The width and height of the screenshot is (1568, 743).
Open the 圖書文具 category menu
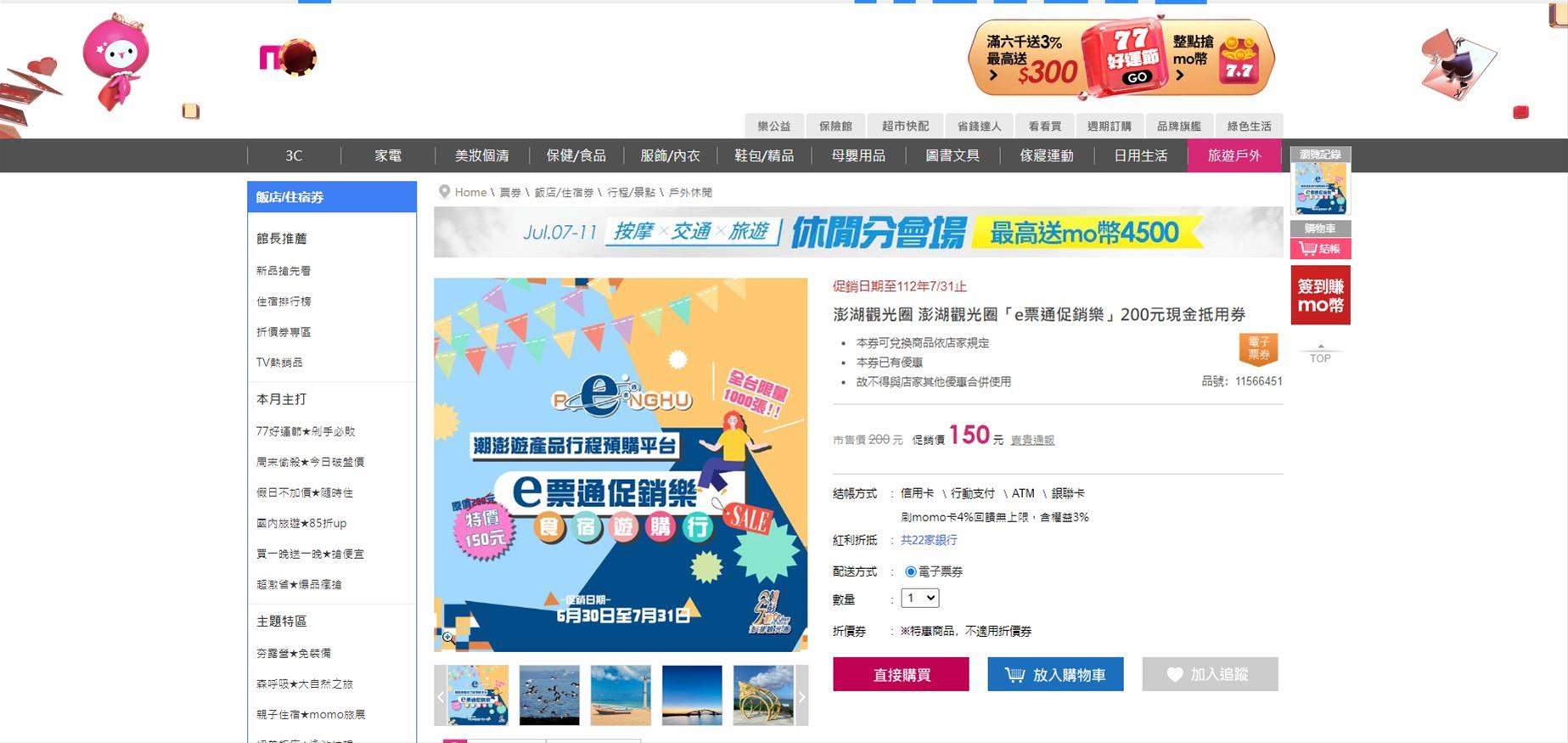click(953, 155)
